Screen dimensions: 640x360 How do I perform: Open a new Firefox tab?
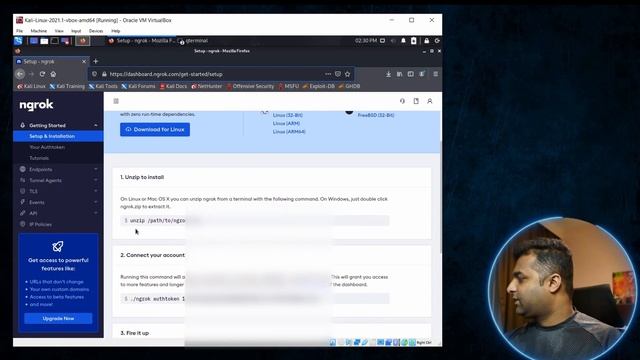coord(96,62)
